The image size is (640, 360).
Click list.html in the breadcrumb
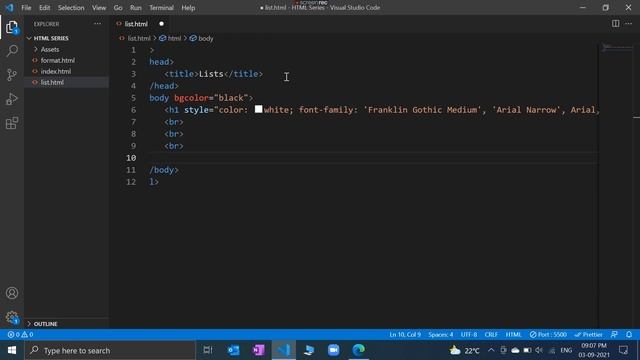coord(139,38)
